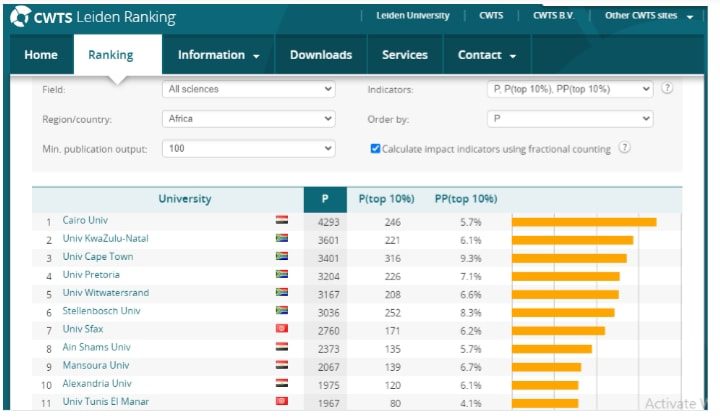Viewport: 720px width, 418px height.
Task: Open the Indicators help question mark icon
Action: pyautogui.click(x=667, y=88)
